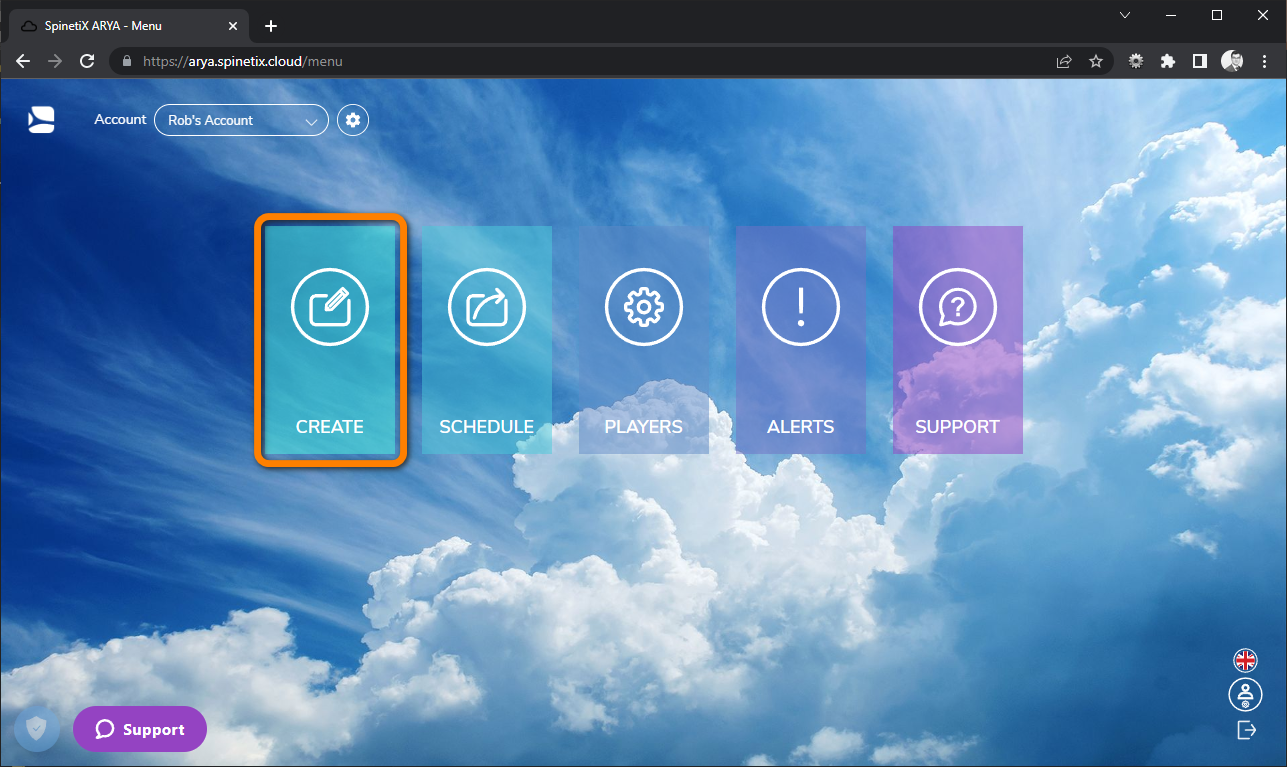Open the Chrome browser profile avatar

pos(1231,61)
